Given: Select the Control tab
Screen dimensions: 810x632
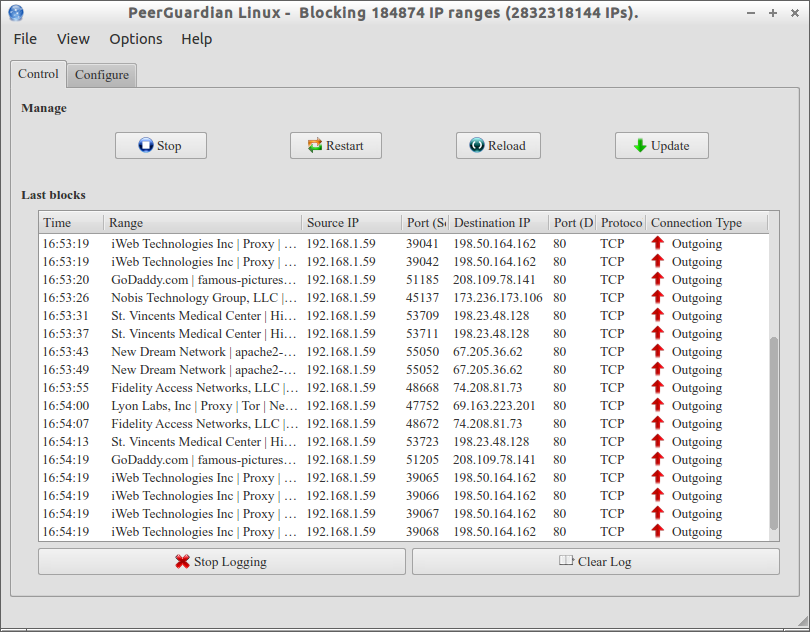Looking at the screenshot, I should (x=38, y=74).
